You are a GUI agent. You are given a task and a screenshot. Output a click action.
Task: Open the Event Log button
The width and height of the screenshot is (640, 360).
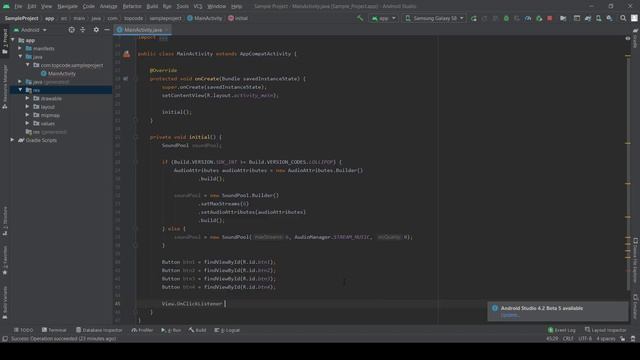(x=562, y=330)
